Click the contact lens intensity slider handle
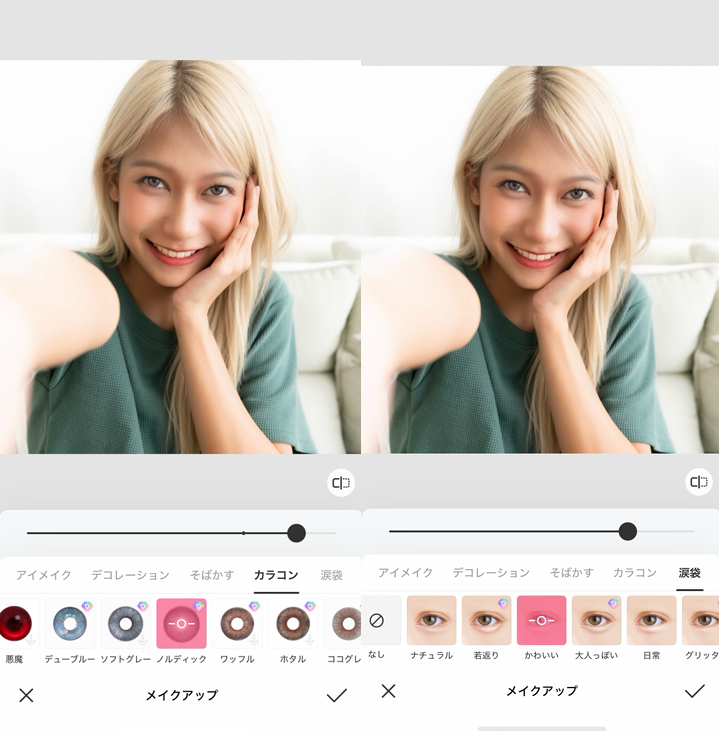This screenshot has width=719, height=731. pos(296,533)
